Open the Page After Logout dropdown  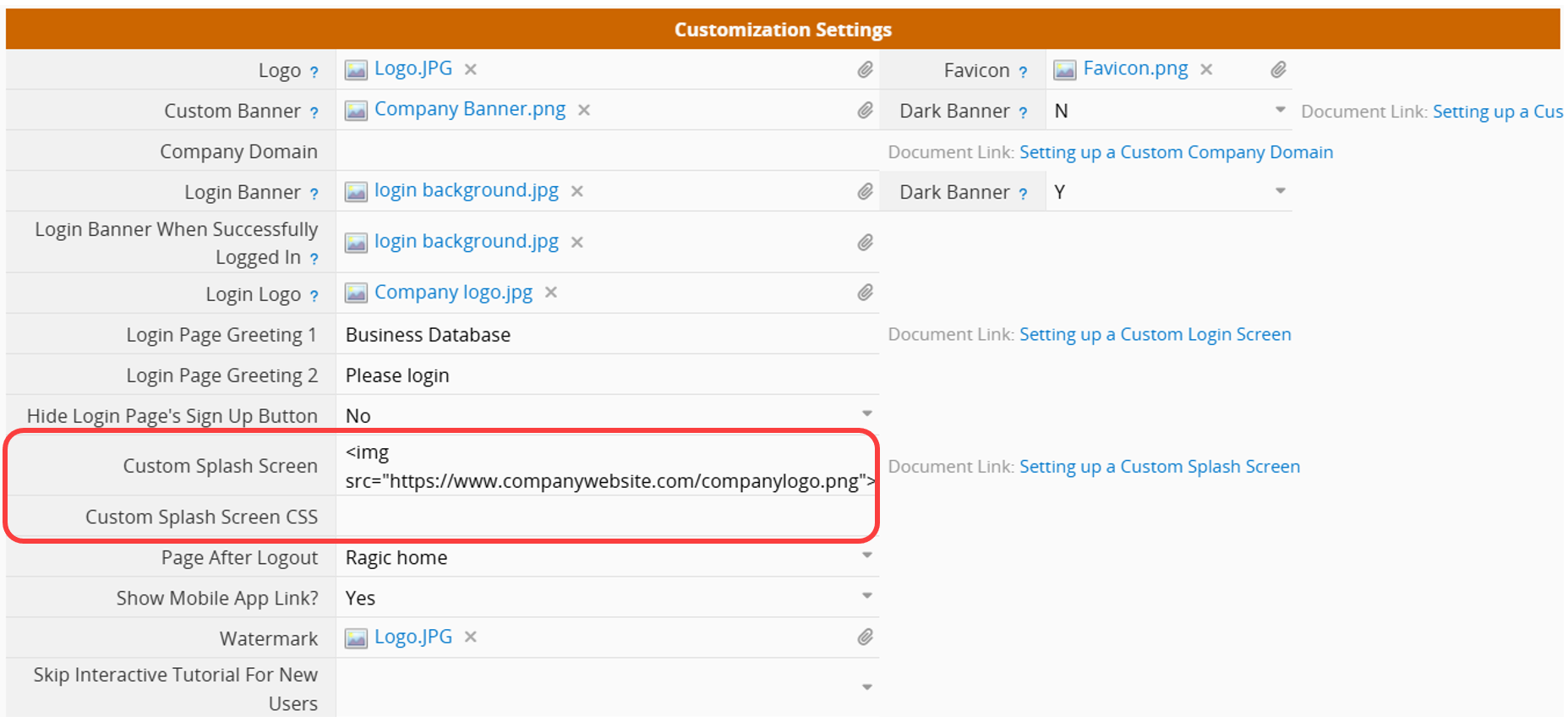click(608, 557)
